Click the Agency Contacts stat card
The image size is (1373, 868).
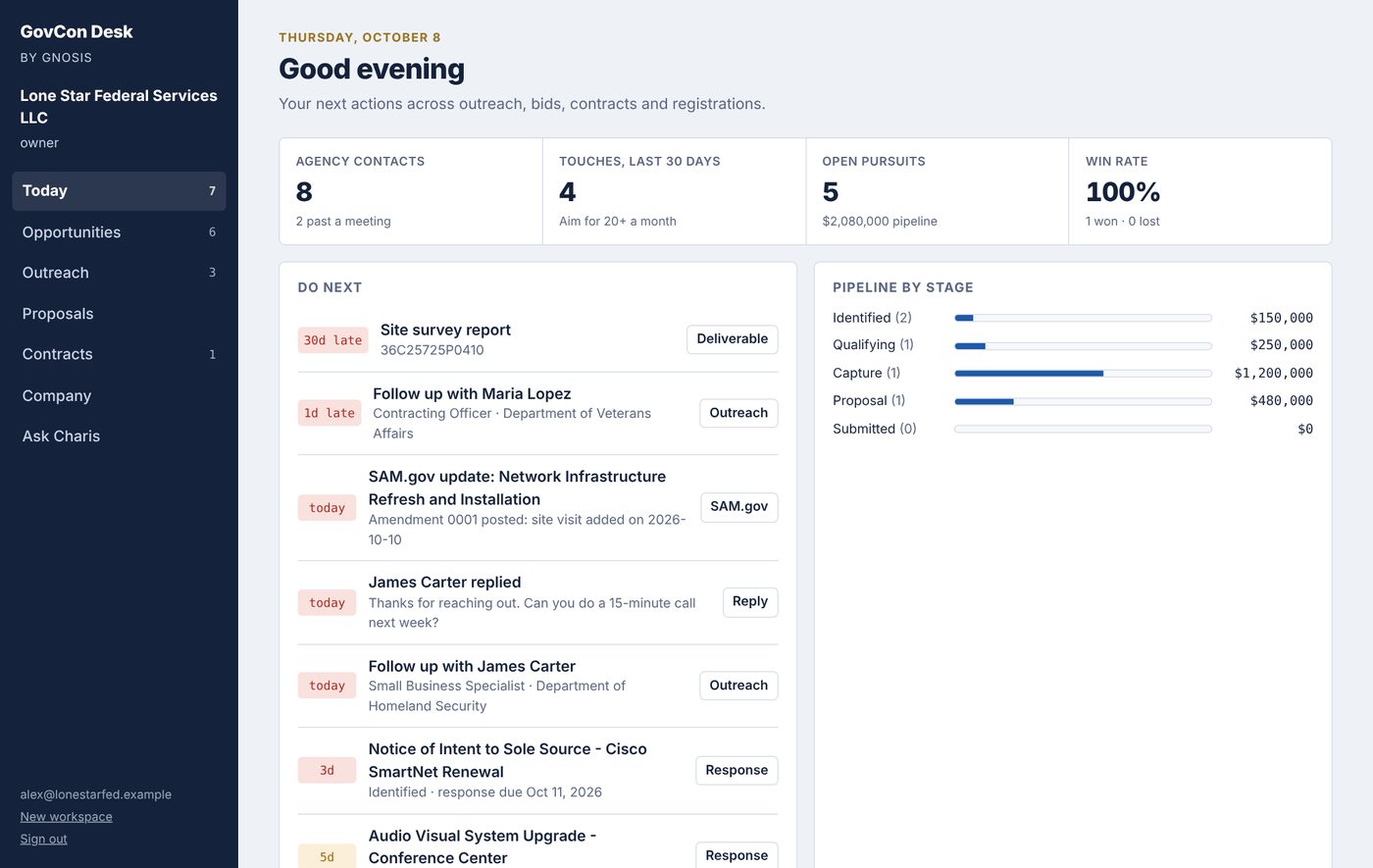(411, 191)
